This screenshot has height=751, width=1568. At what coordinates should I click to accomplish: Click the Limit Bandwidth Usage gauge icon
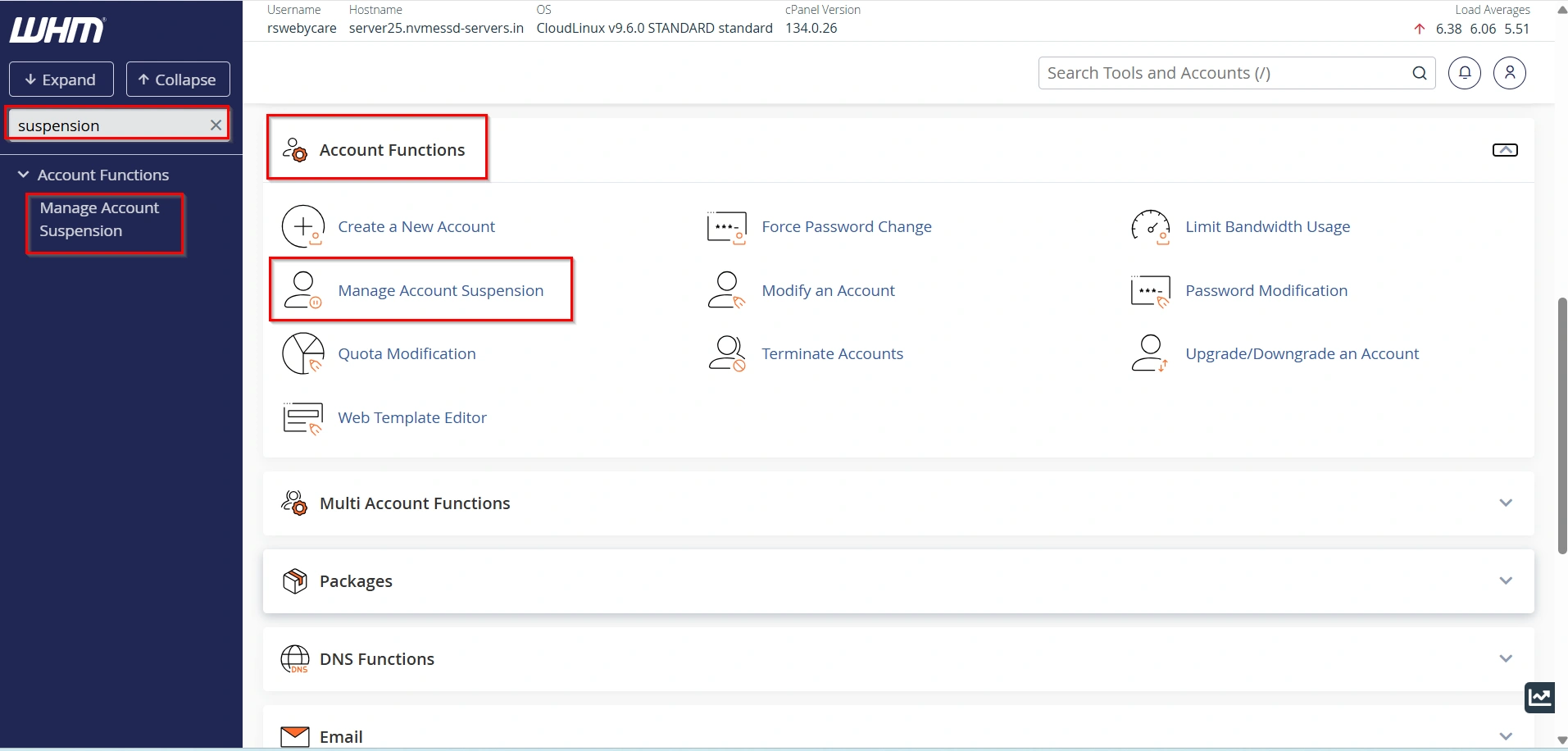(x=1150, y=227)
